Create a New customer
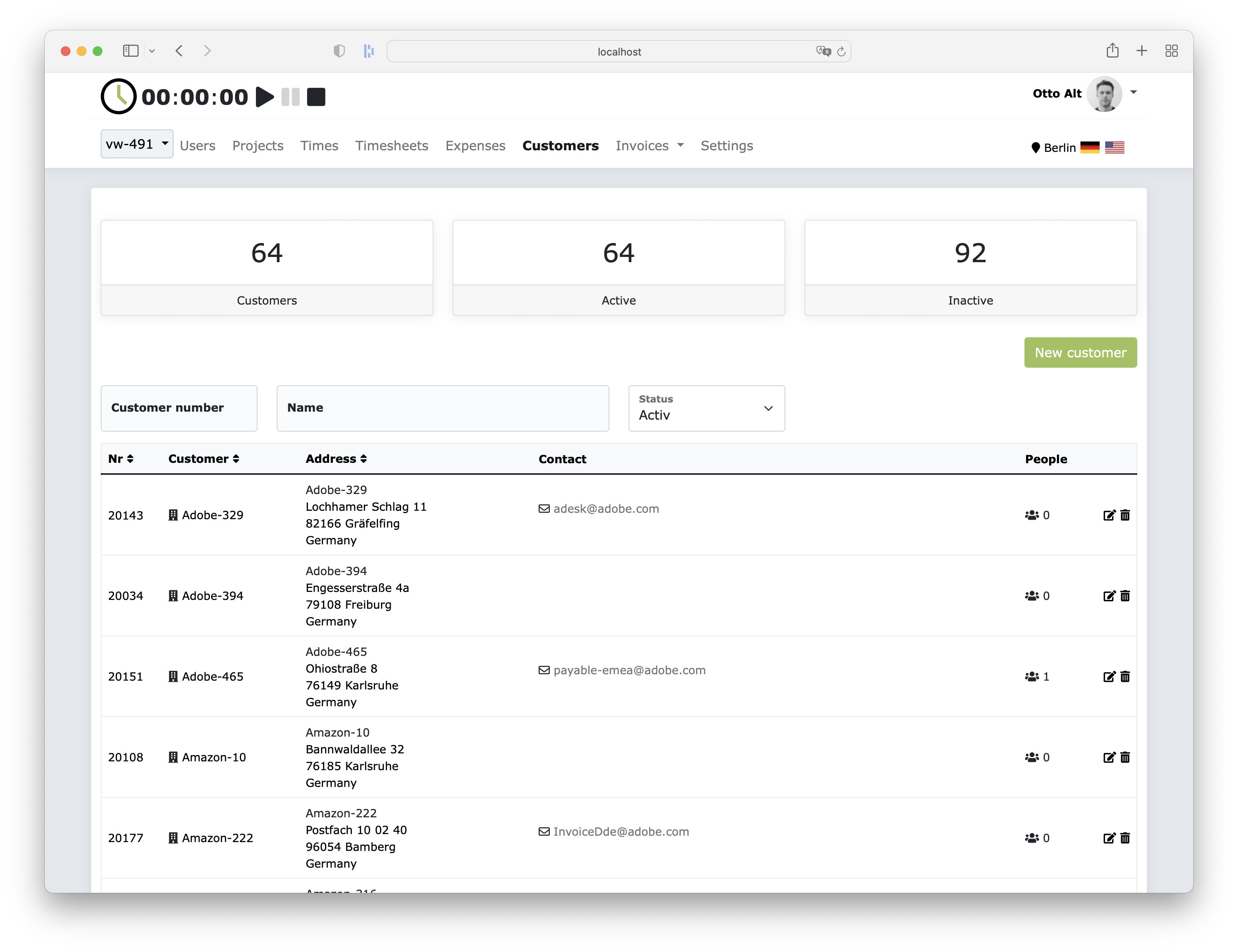The height and width of the screenshot is (952, 1238). (1080, 353)
